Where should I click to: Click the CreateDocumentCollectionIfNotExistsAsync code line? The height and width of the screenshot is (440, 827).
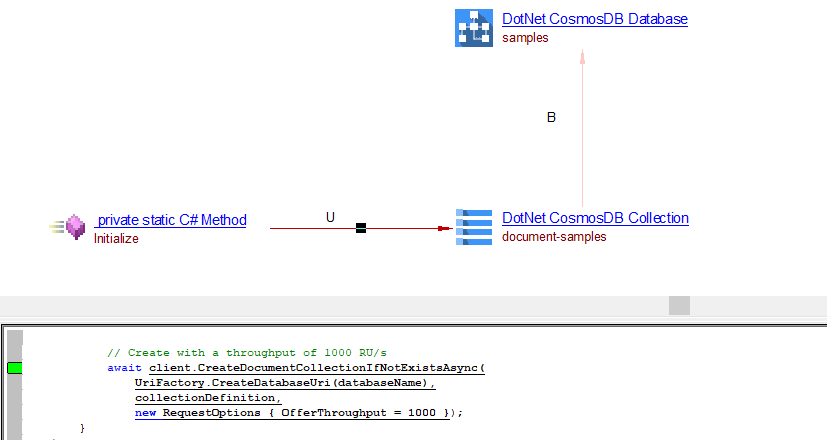coord(316,368)
